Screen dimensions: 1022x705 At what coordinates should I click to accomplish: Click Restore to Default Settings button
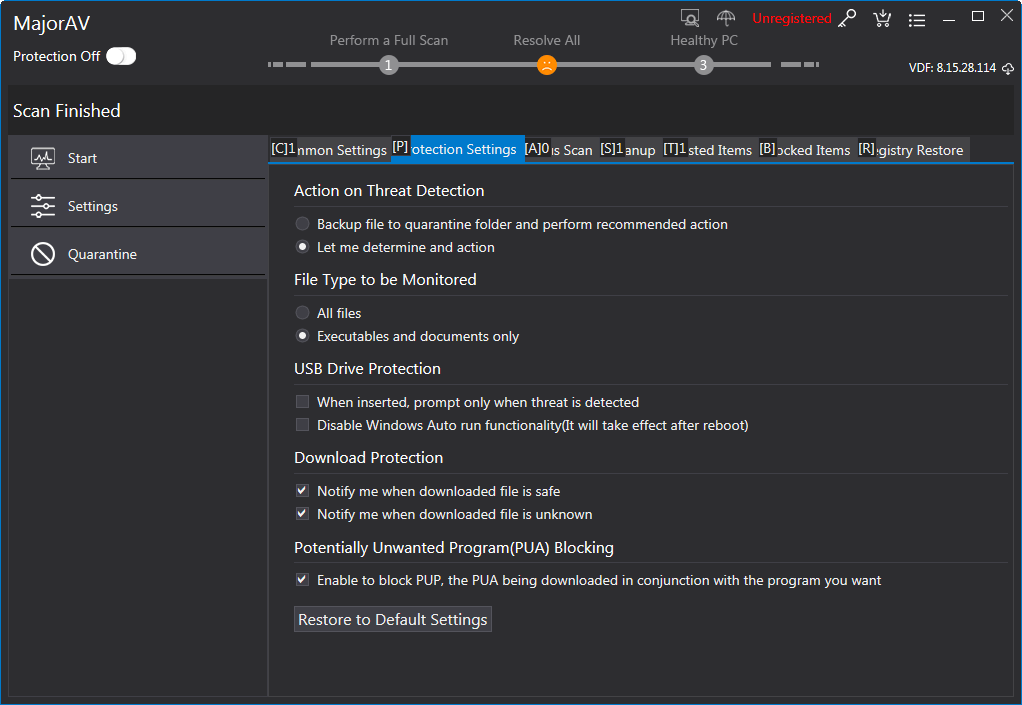tap(392, 619)
